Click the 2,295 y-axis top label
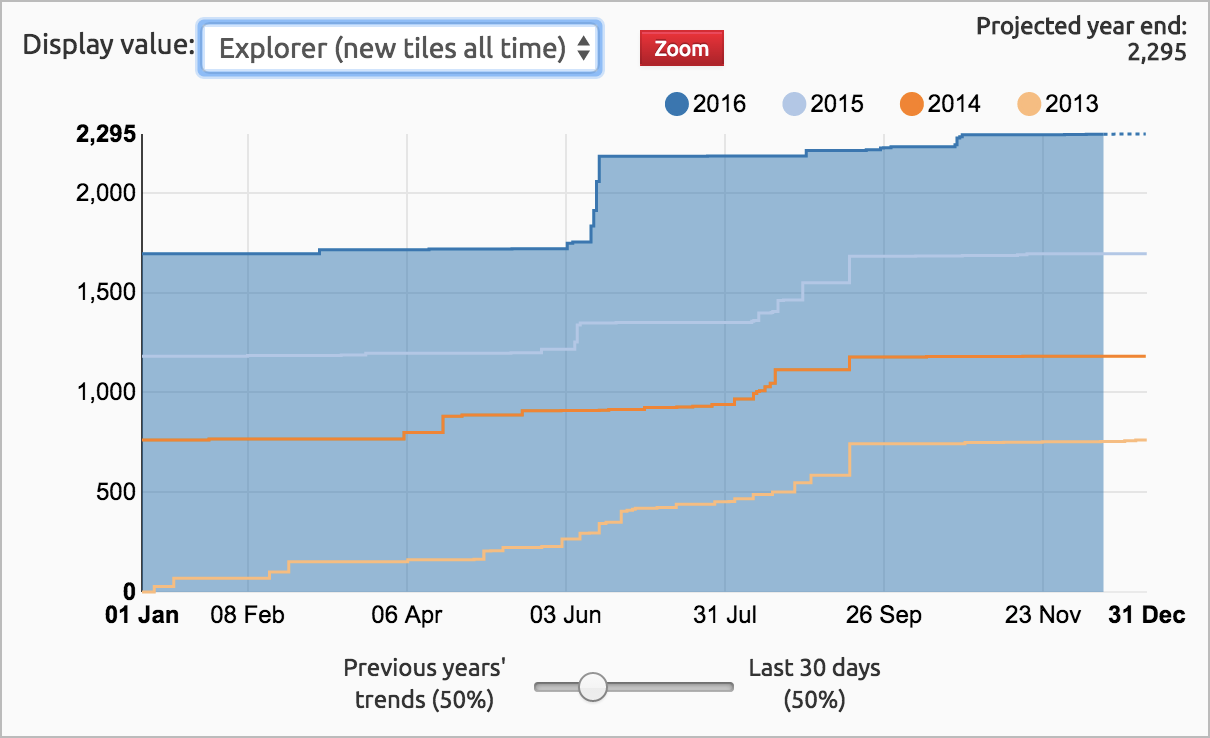Viewport: 1210px width, 738px height. (106, 137)
